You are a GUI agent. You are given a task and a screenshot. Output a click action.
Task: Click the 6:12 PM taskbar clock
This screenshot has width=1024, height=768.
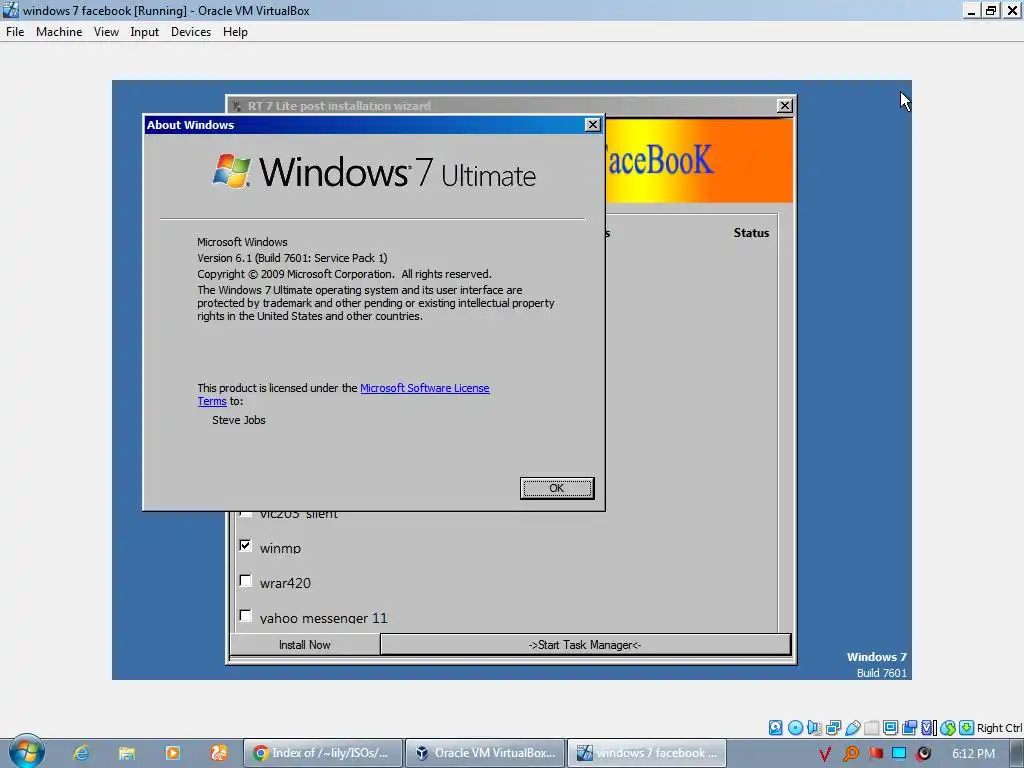pos(973,754)
